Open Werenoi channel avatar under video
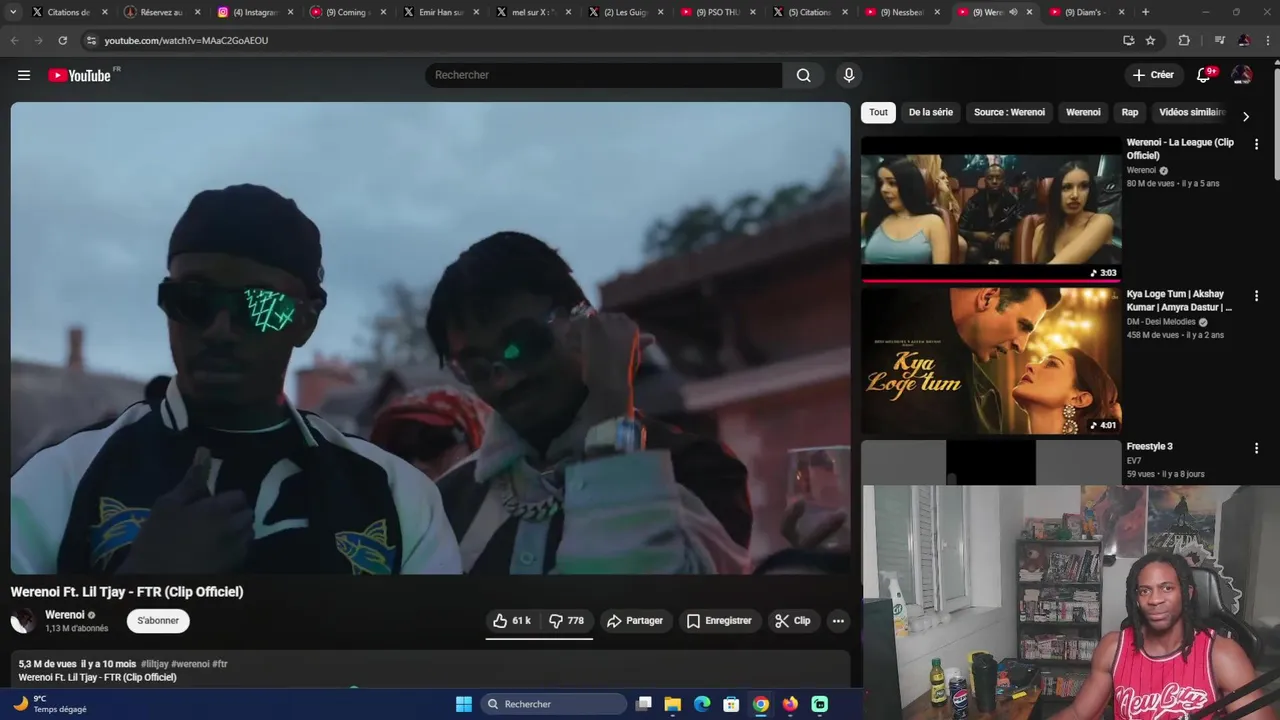 pos(24,621)
